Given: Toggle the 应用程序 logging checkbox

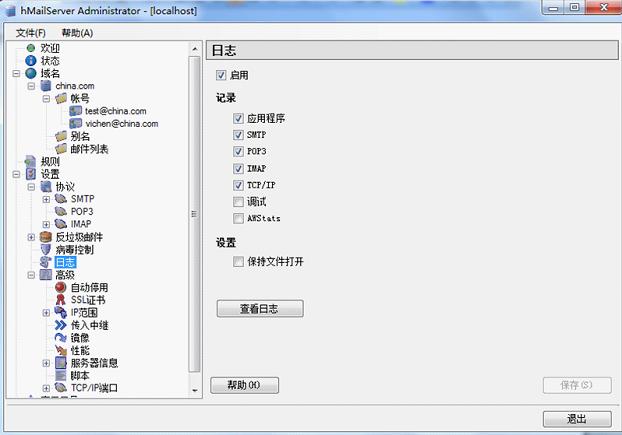Looking at the screenshot, I should click(x=238, y=118).
